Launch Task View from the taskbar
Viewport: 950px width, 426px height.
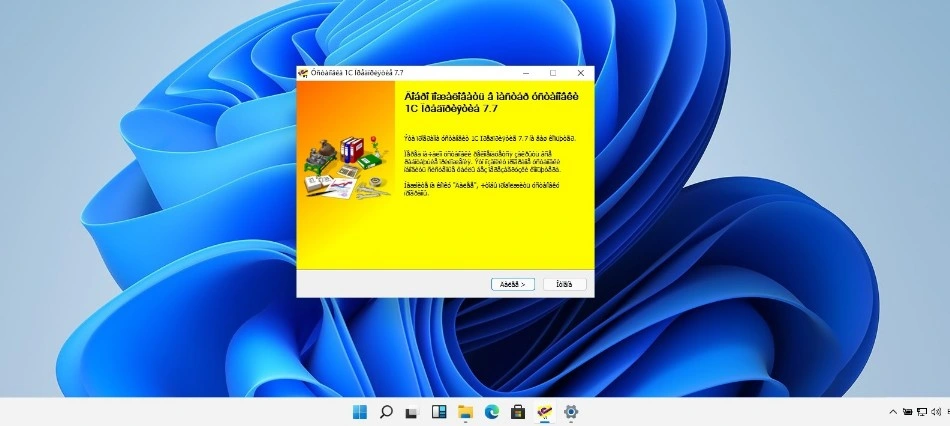click(412, 412)
